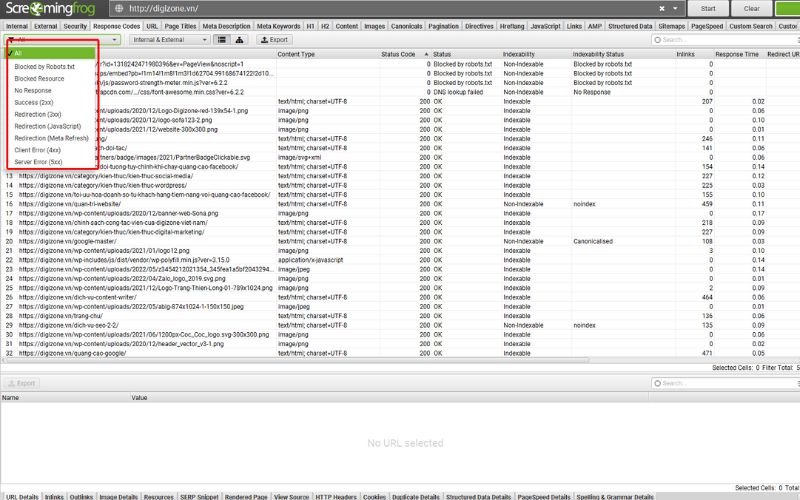Select the quan-tri-website URL row
Image resolution: width=800 pixels, height=500 pixels.
coord(400,204)
